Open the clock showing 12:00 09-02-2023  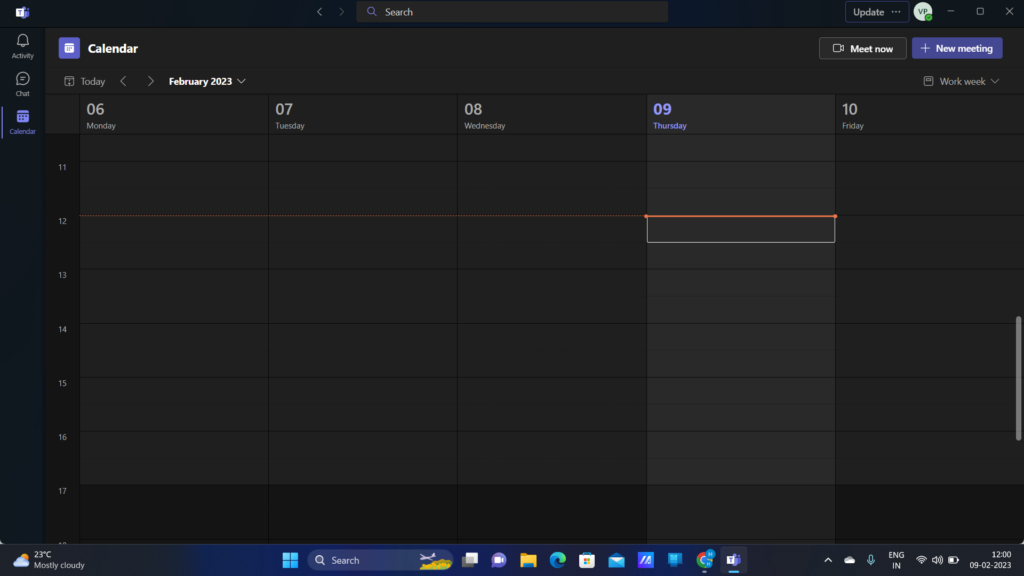990,560
